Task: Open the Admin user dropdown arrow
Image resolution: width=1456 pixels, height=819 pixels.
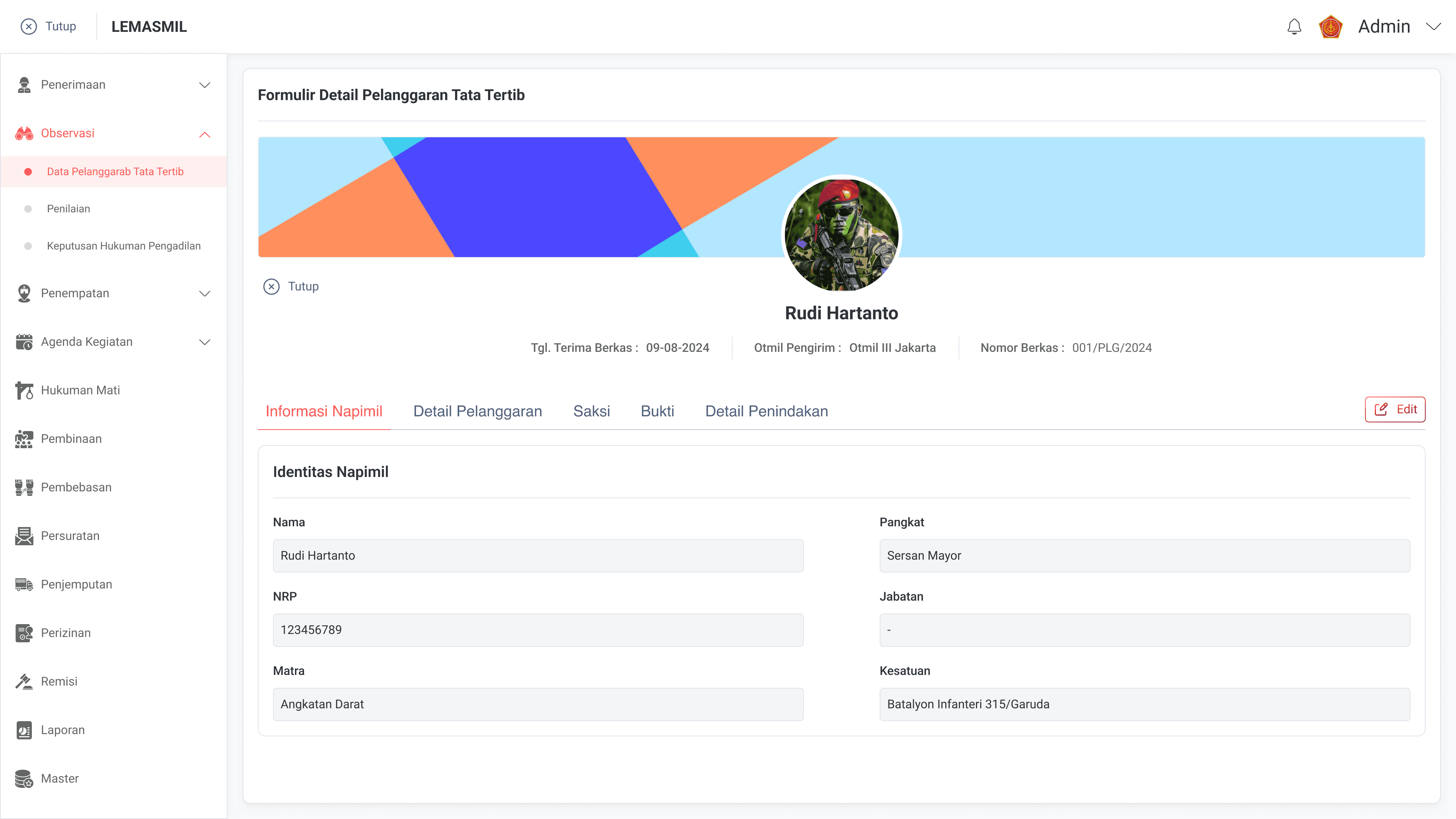Action: 1433,27
